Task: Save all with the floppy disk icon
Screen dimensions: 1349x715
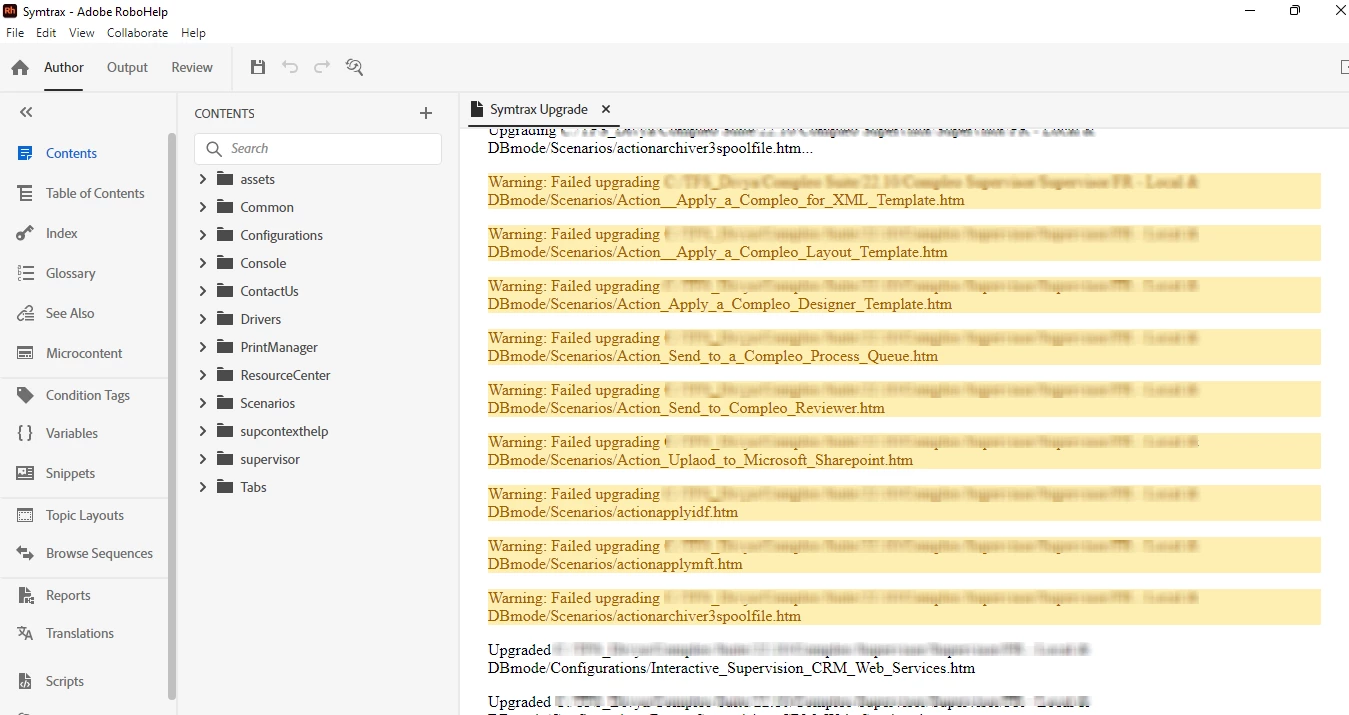Action: pyautogui.click(x=258, y=67)
